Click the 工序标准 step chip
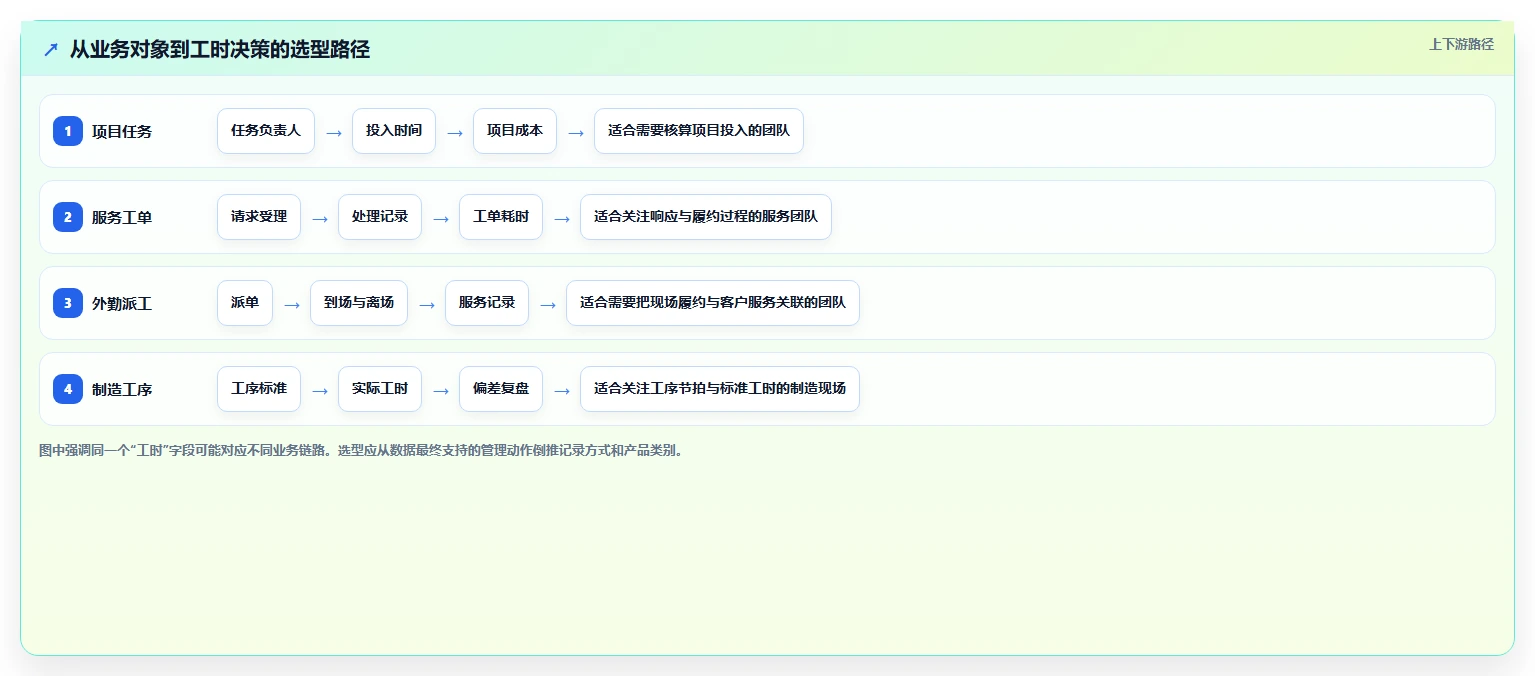Image resolution: width=1535 pixels, height=676 pixels. click(x=259, y=389)
